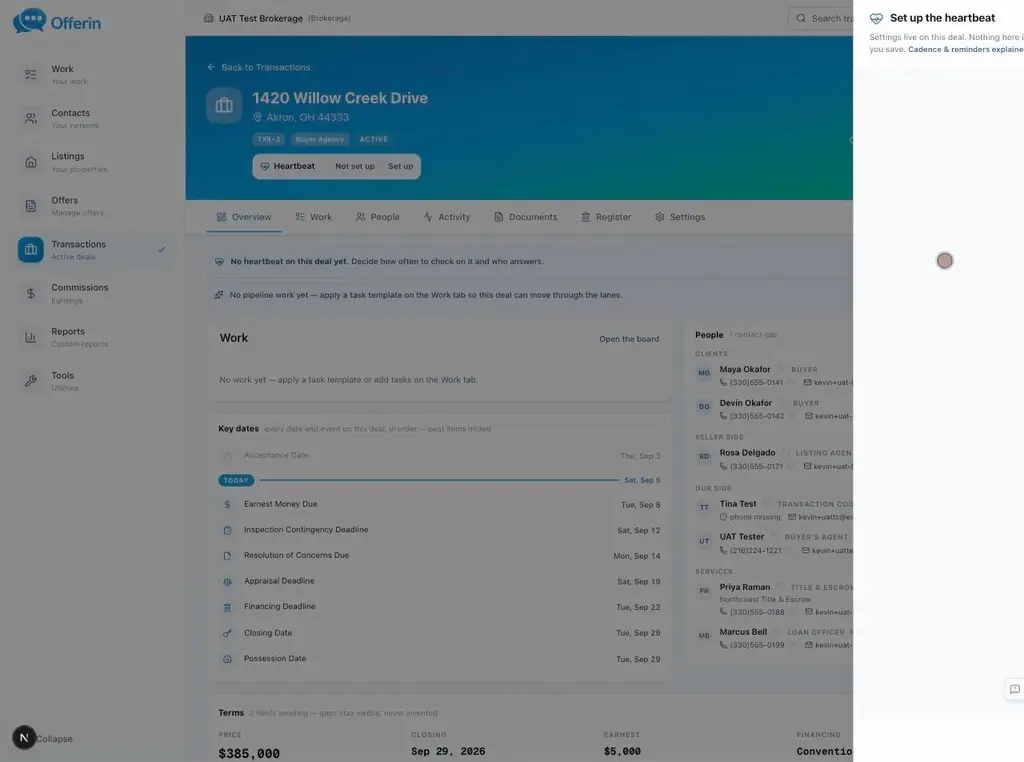
Task: Open Maya Okafor contact
Action: [x=745, y=369]
